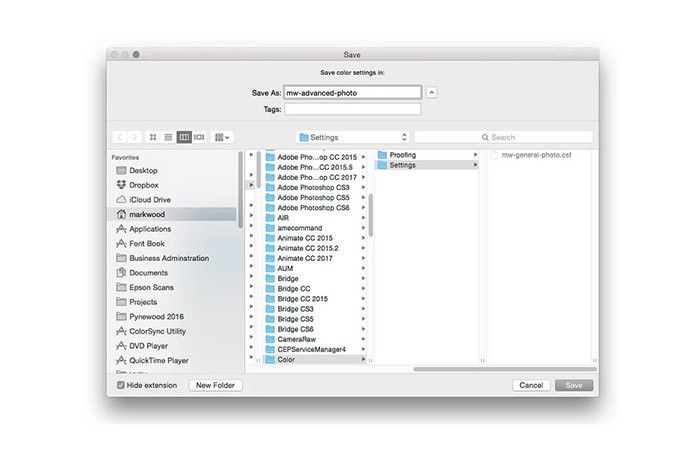Select the amecommand folder
Screen dimensions: 700x450
[315, 228]
